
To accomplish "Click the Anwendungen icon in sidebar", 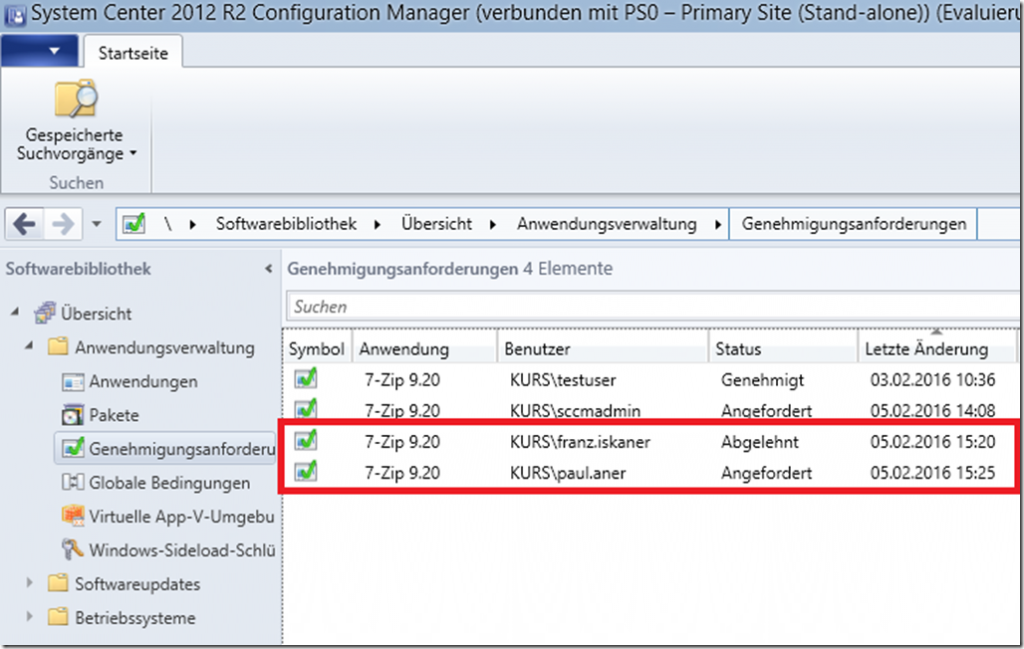I will click(x=73, y=382).
